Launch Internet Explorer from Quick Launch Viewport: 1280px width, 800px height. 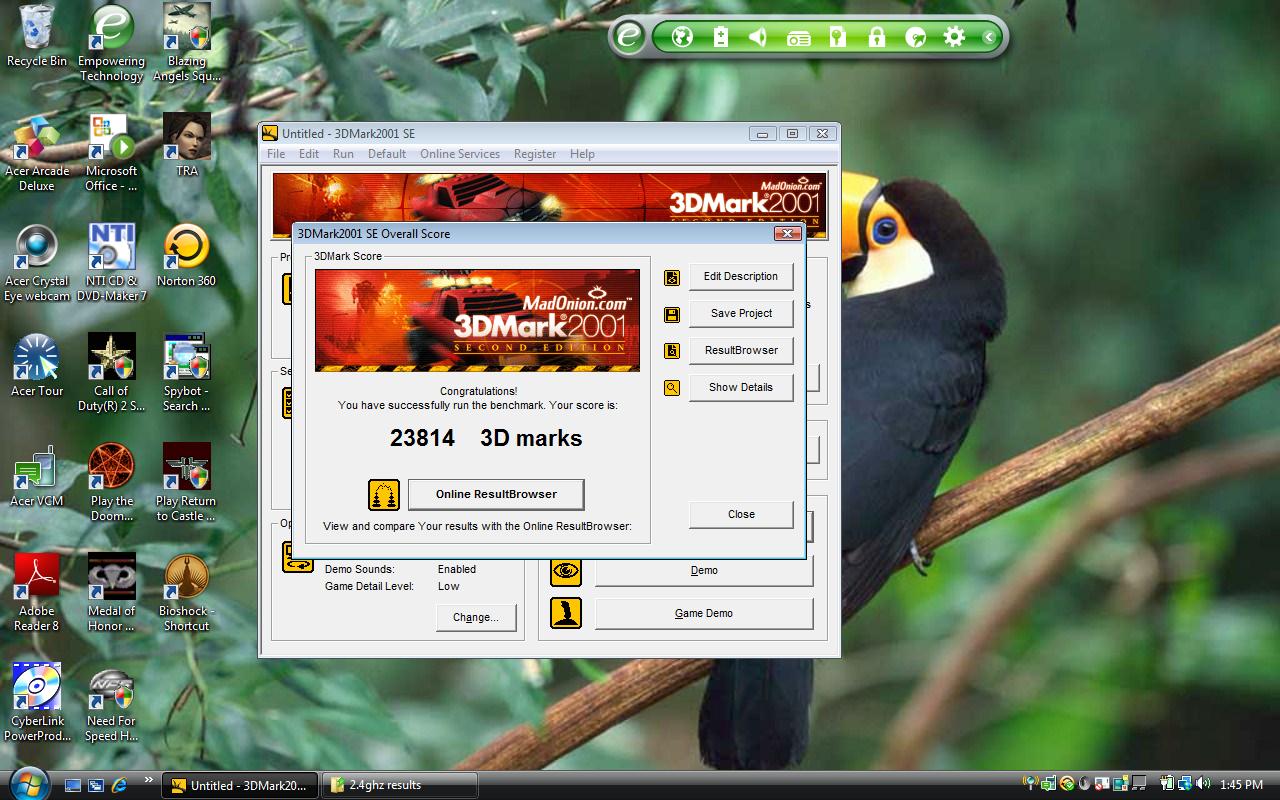120,785
